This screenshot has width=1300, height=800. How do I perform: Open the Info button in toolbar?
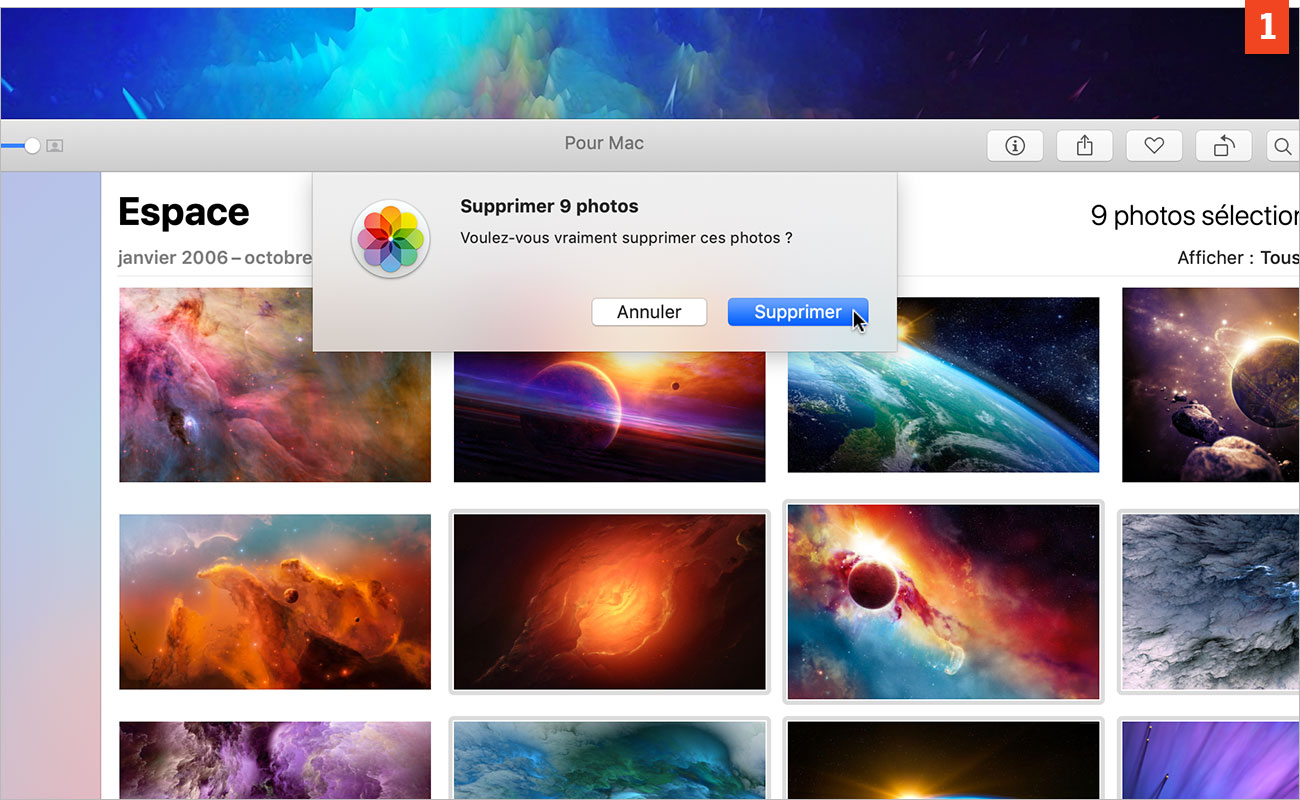pyautogui.click(x=1015, y=146)
